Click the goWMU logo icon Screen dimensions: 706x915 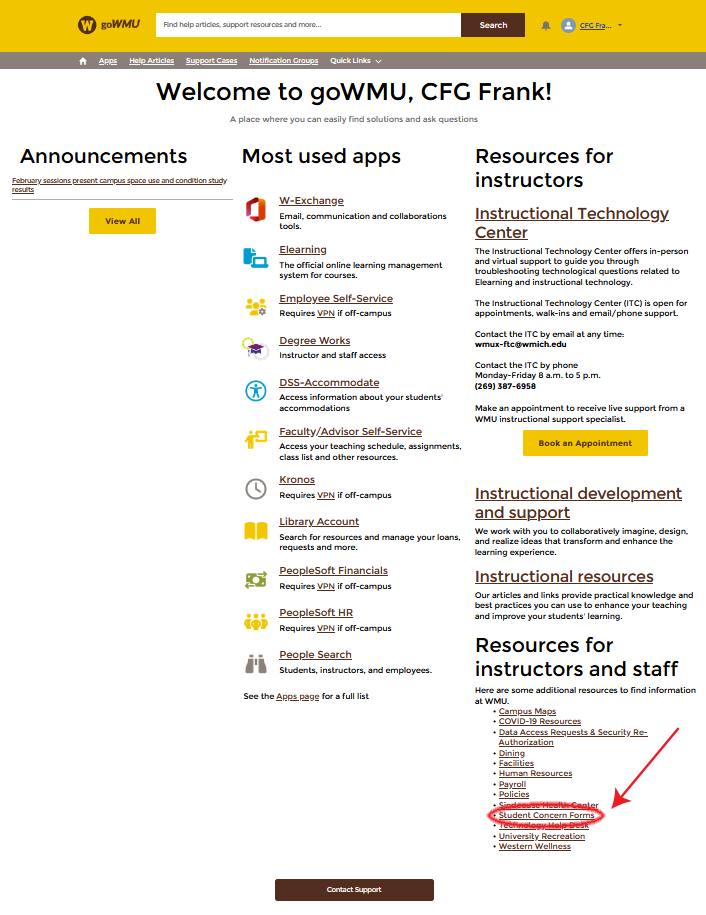(x=87, y=25)
